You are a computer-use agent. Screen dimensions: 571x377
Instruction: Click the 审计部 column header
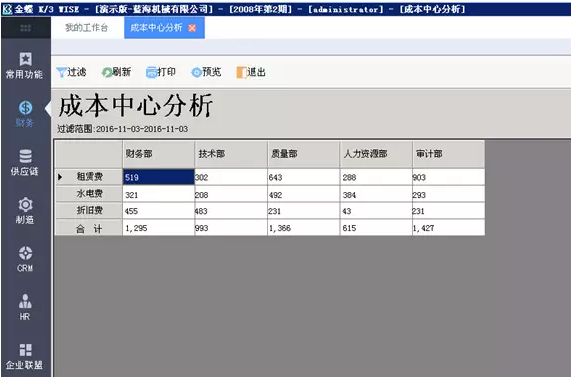point(449,154)
